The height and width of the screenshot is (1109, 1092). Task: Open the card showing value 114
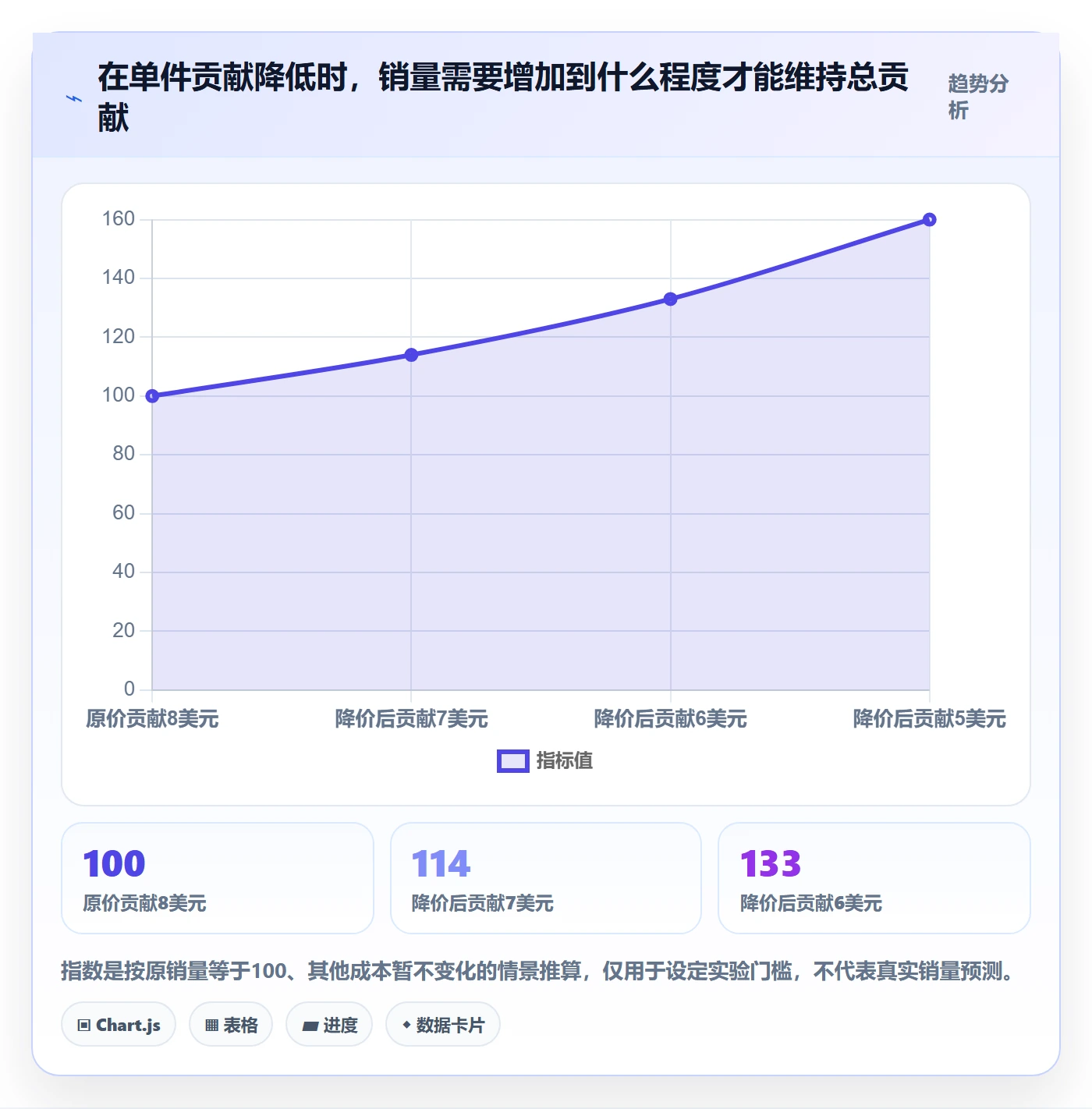pos(546,878)
